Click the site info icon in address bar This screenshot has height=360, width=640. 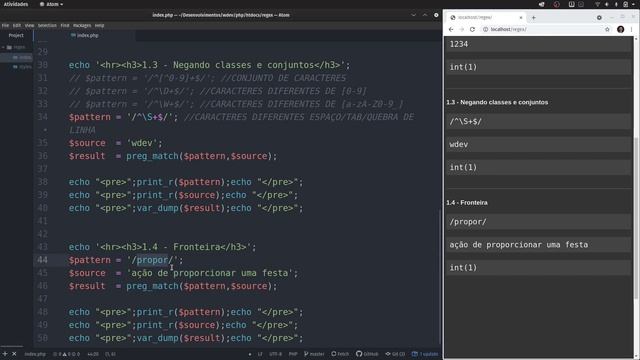[x=485, y=29]
